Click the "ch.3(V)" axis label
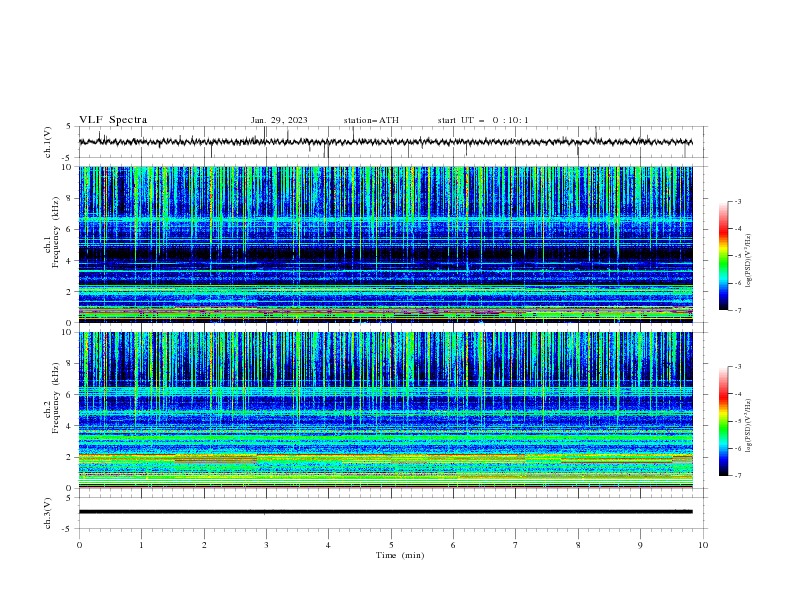This screenshot has height=612, width=792. pos(48,513)
